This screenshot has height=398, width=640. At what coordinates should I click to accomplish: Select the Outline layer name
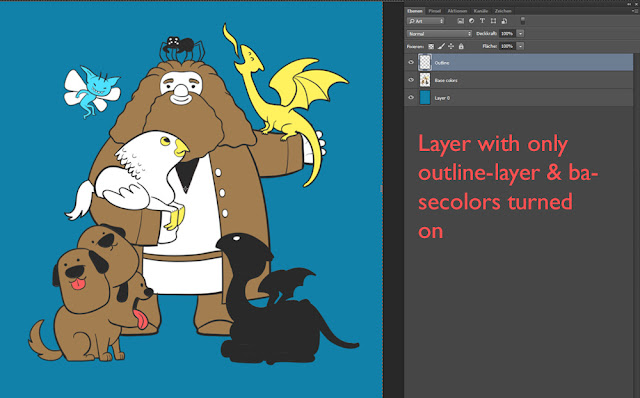[442, 63]
